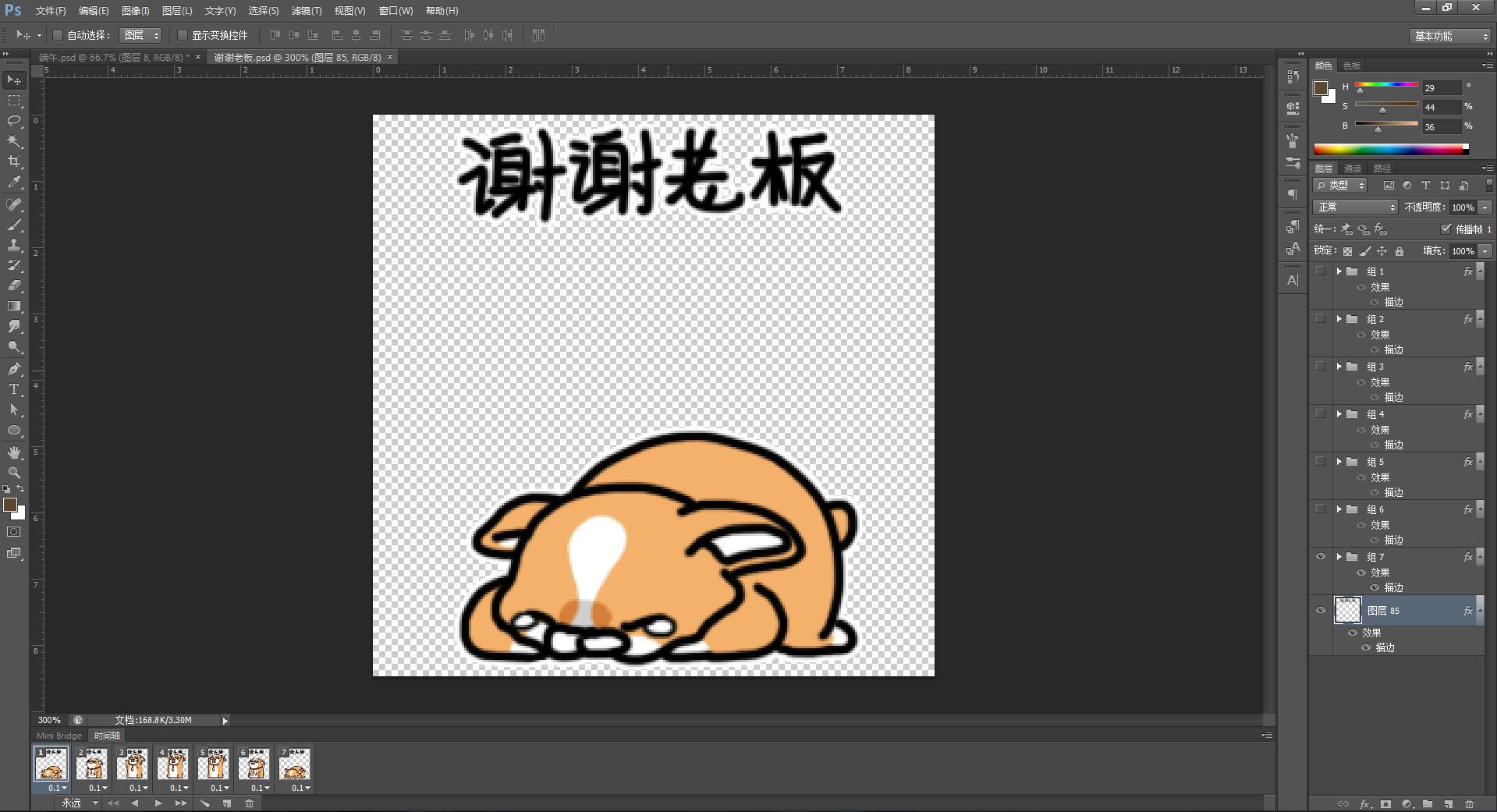This screenshot has height=812, width=1497.
Task: Open the 类型 layer filter dropdown
Action: [1340, 186]
